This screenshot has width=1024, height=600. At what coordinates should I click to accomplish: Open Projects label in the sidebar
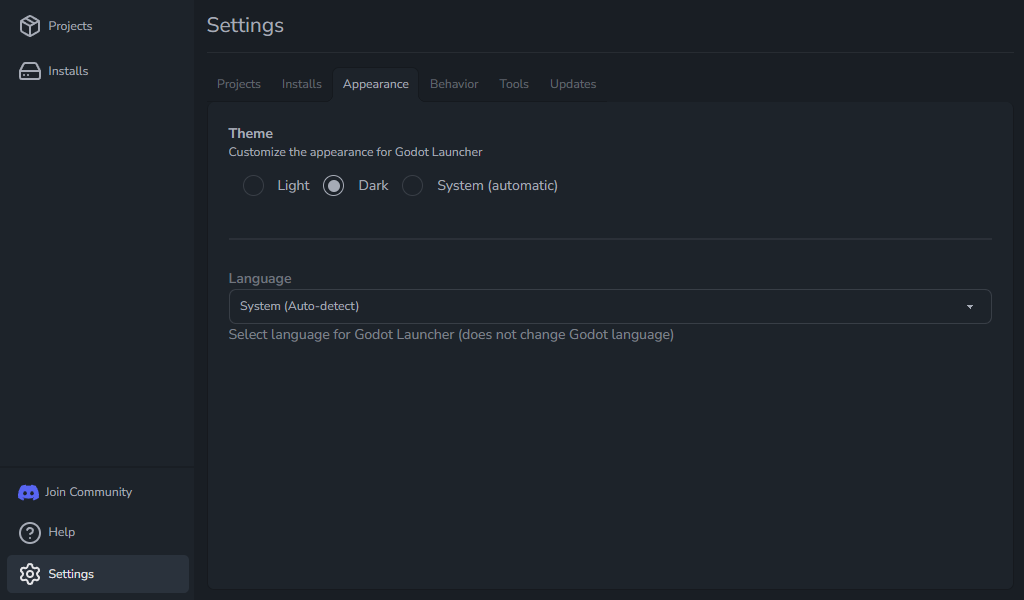pos(70,26)
